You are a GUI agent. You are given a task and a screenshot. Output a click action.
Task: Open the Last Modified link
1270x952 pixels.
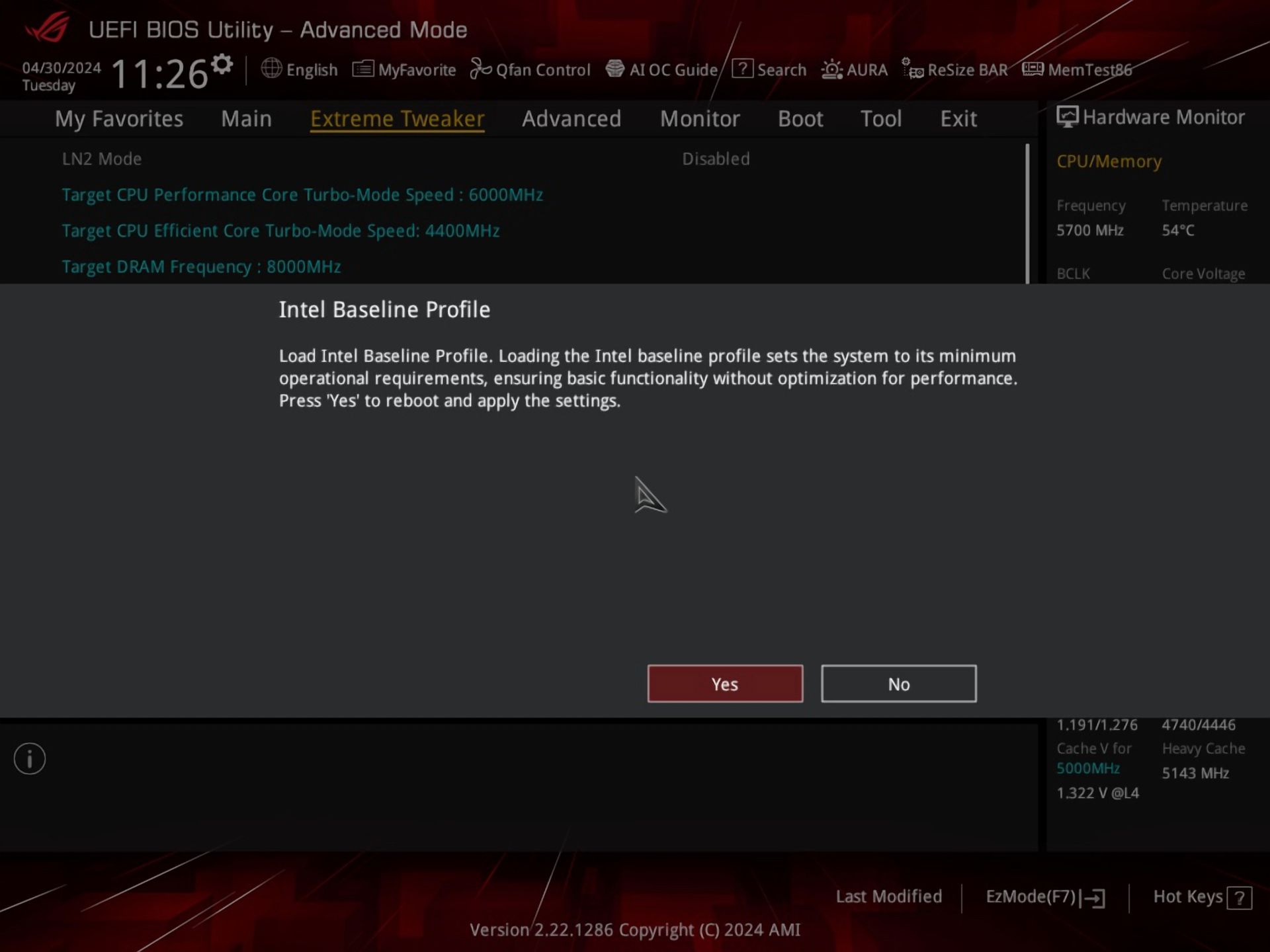[888, 896]
